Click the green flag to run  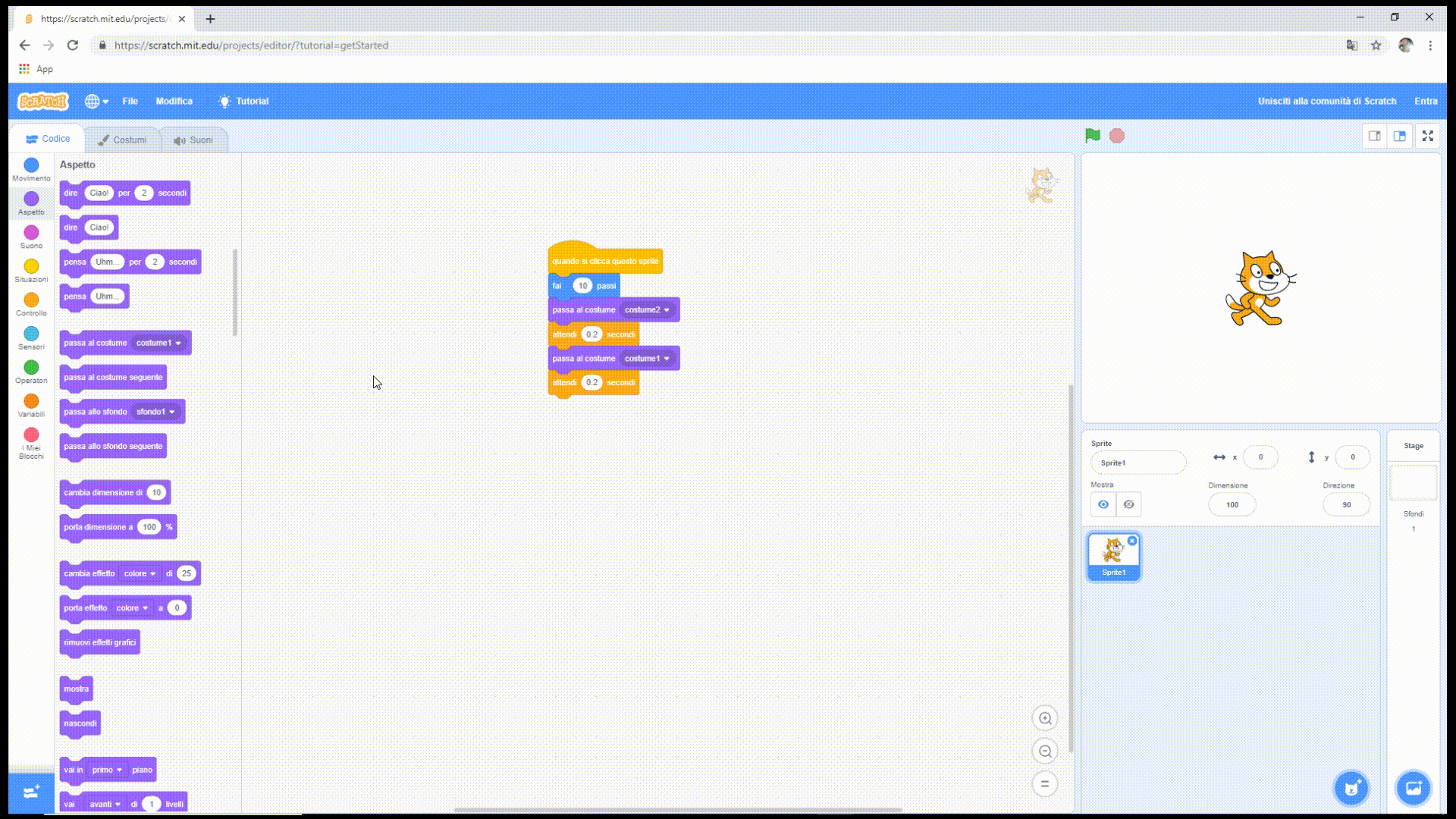[x=1092, y=136]
